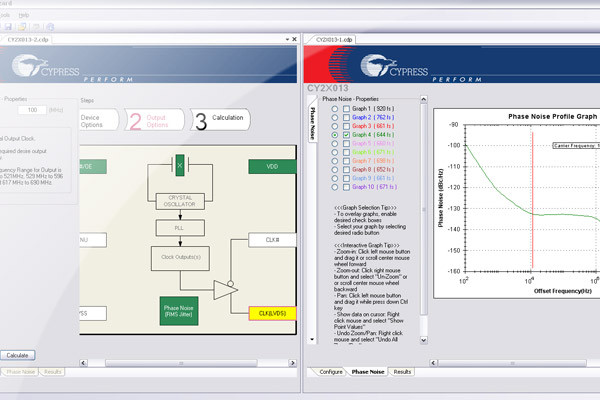
Task: Click the right arrow of the diagram horizontal scrollbar
Action: 293,363
